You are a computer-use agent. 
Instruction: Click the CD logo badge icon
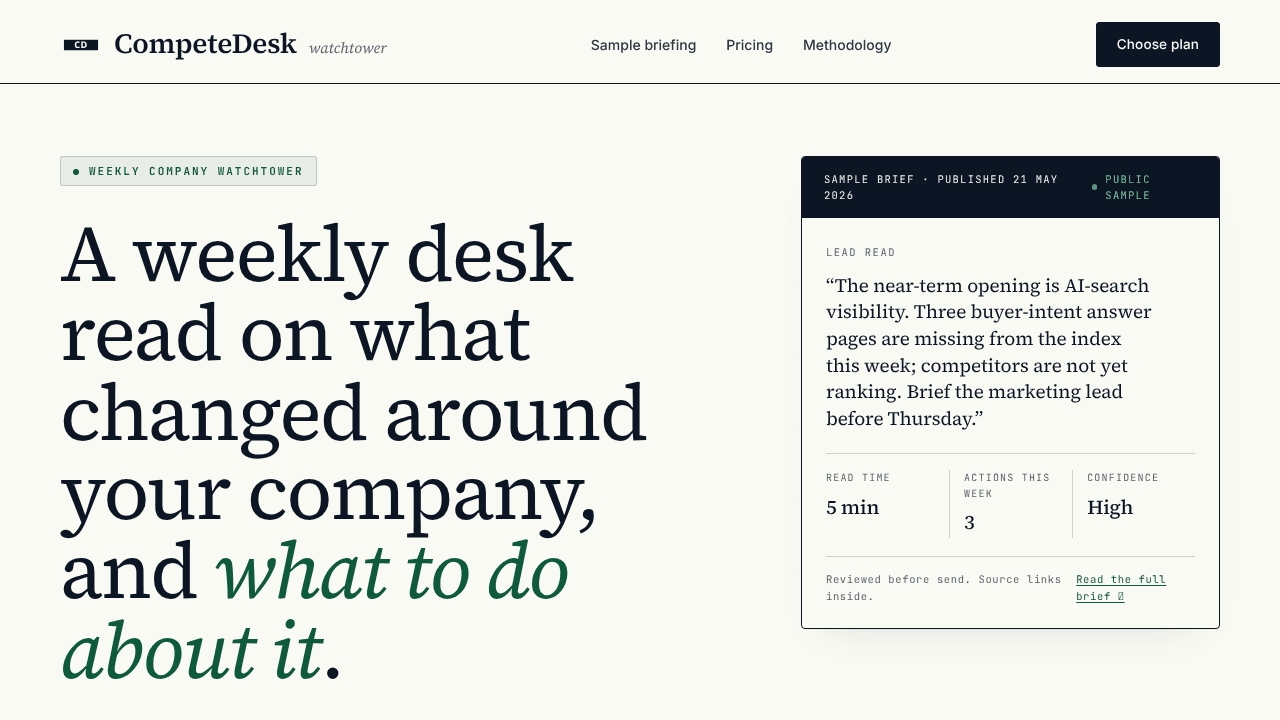tap(81, 45)
